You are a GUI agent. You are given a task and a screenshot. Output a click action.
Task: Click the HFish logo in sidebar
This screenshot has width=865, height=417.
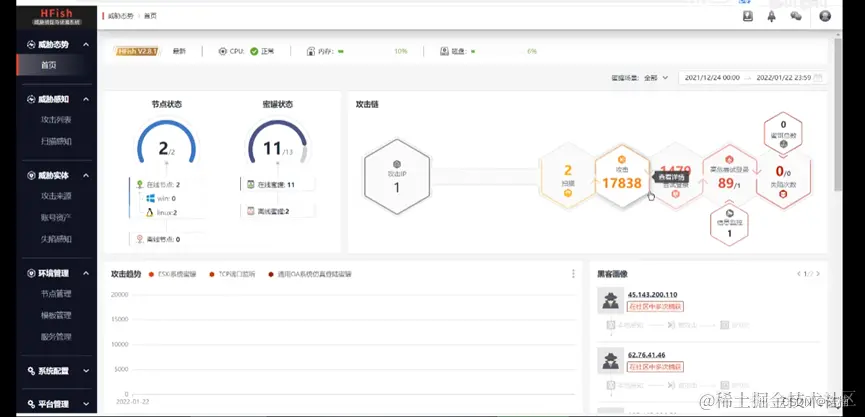click(57, 17)
